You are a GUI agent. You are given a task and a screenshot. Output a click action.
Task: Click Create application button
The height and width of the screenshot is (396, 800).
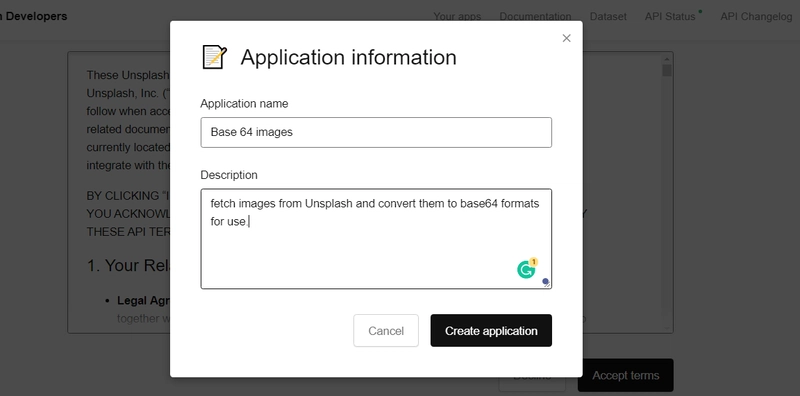[x=491, y=331]
